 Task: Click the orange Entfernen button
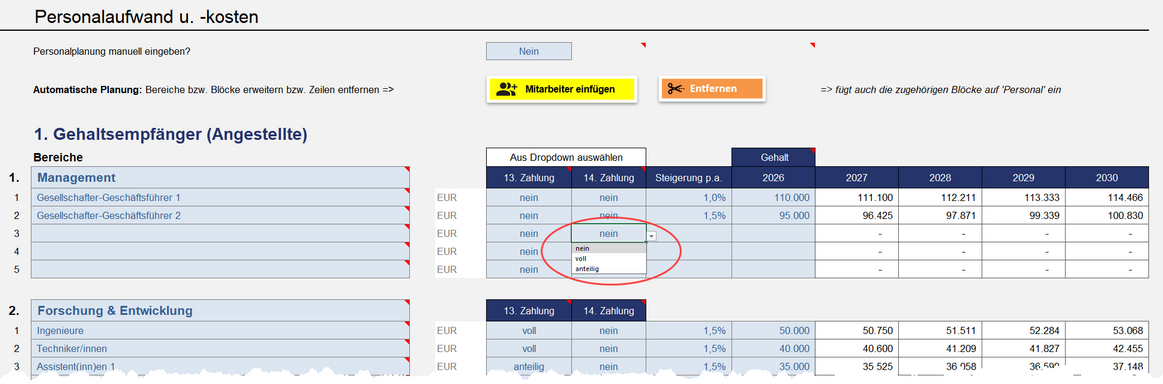711,89
